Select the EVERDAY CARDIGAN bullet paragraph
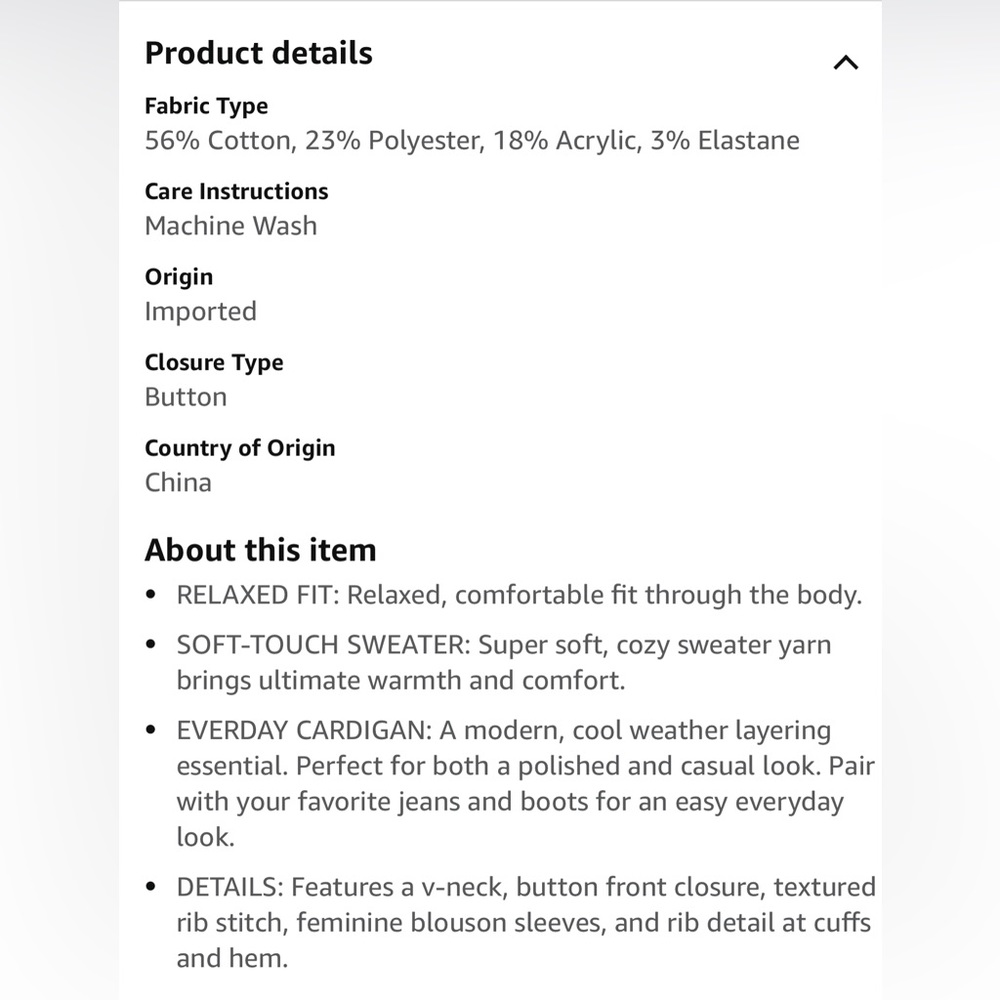Screen dimensions: 1000x1000 [526, 783]
